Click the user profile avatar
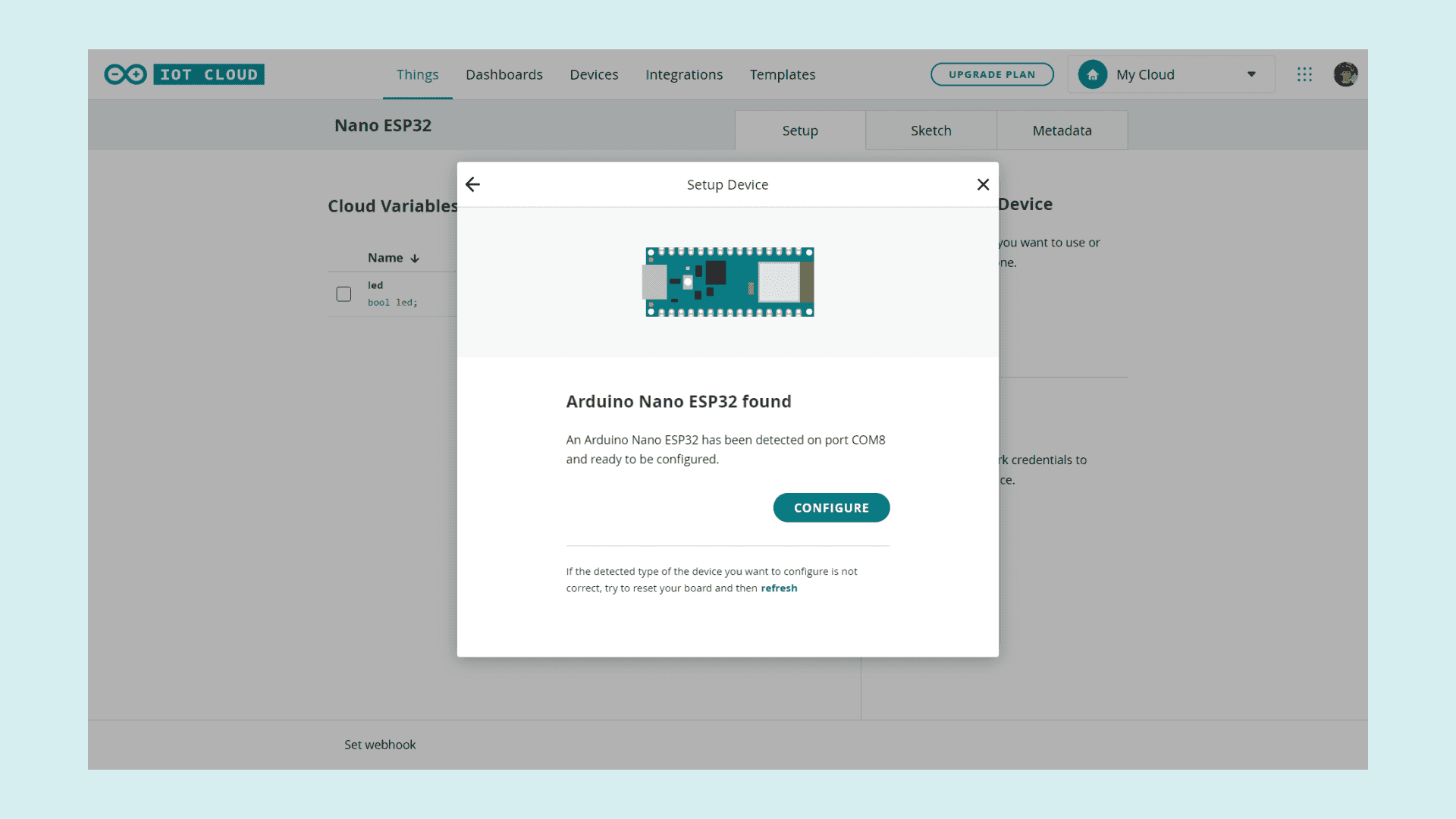The height and width of the screenshot is (819, 1456). 1345,74
